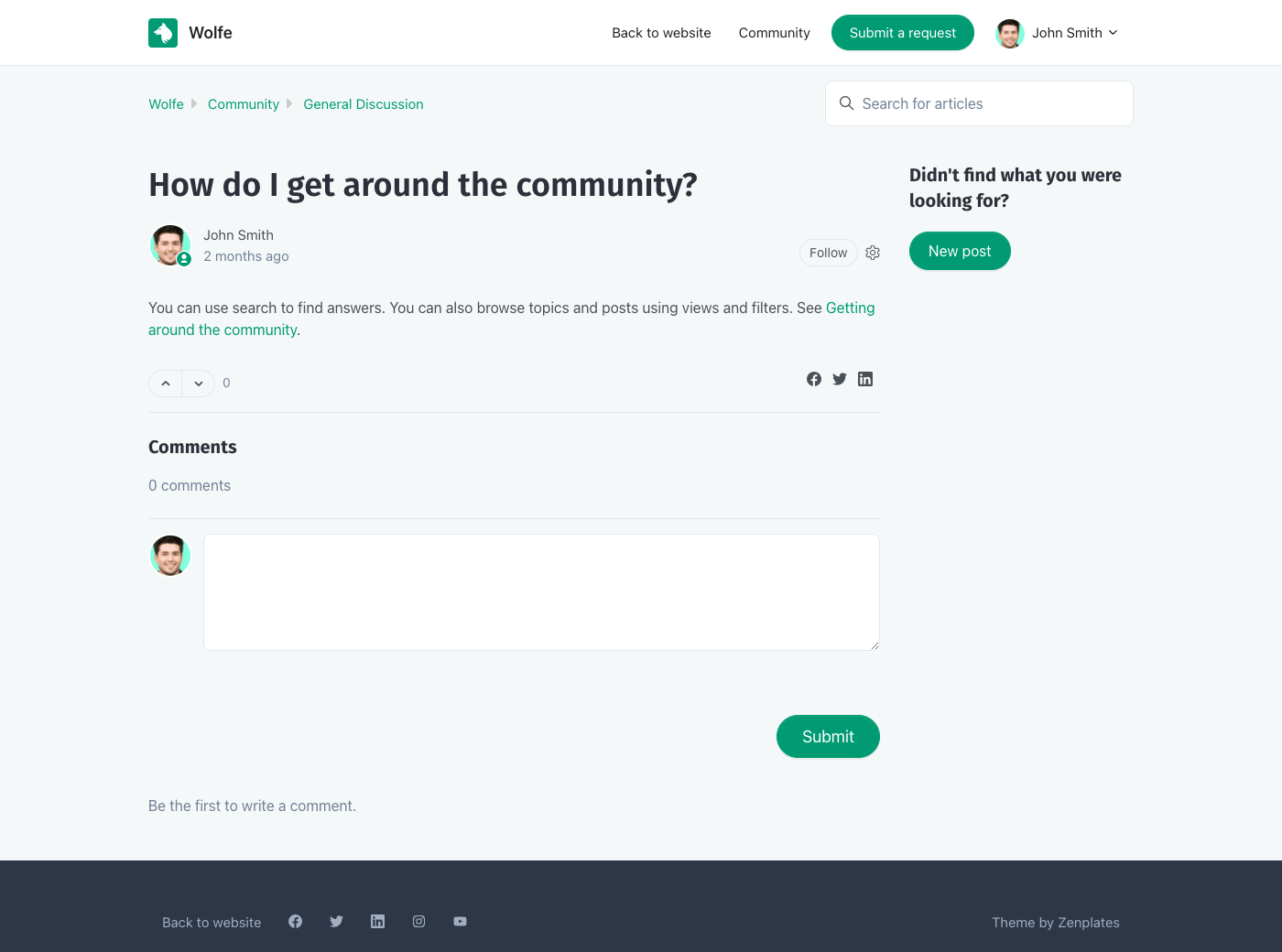Downvote the post
This screenshot has width=1282, height=952.
coord(199,384)
